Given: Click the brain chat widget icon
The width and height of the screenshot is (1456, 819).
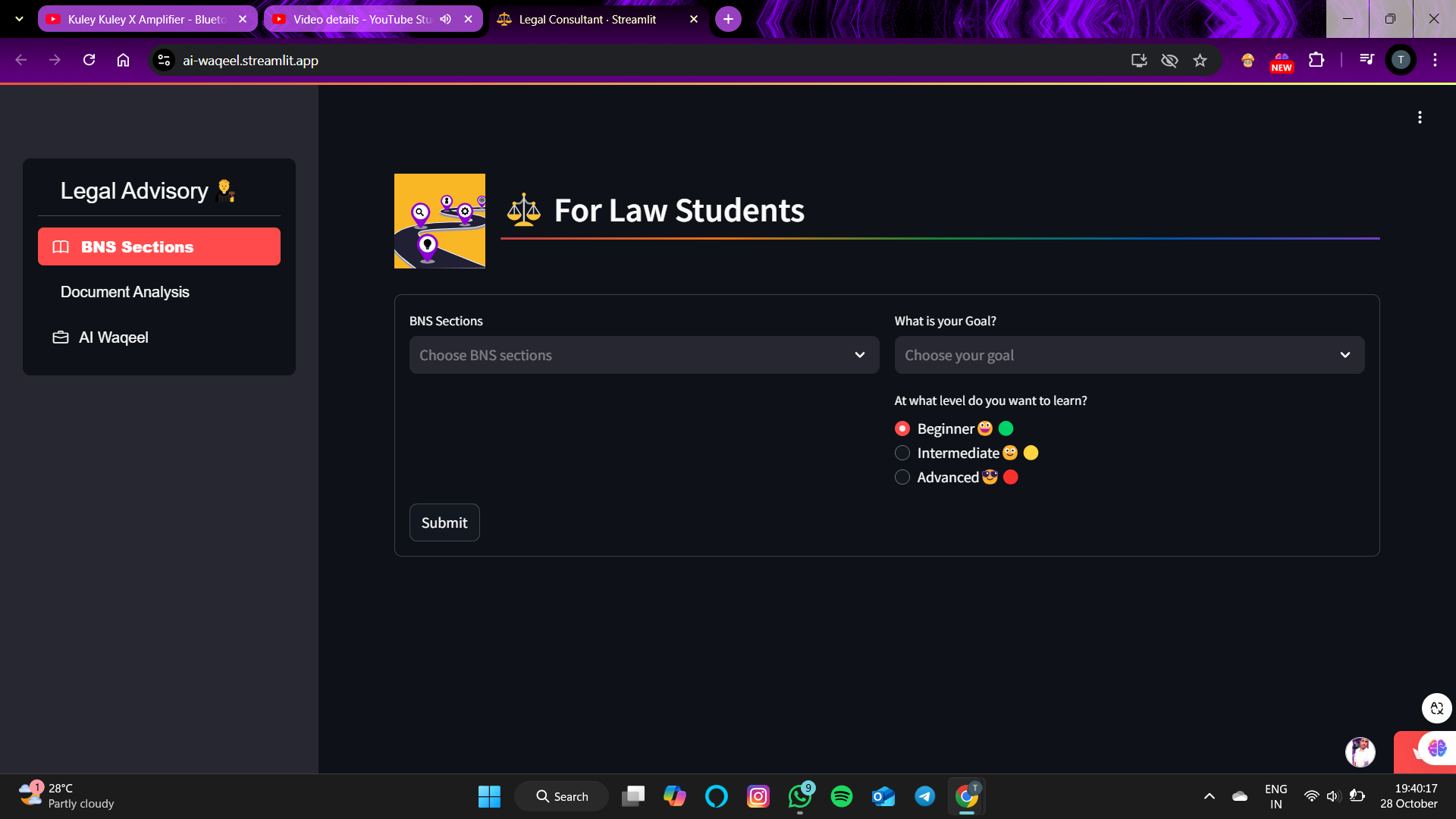Looking at the screenshot, I should [1437, 749].
